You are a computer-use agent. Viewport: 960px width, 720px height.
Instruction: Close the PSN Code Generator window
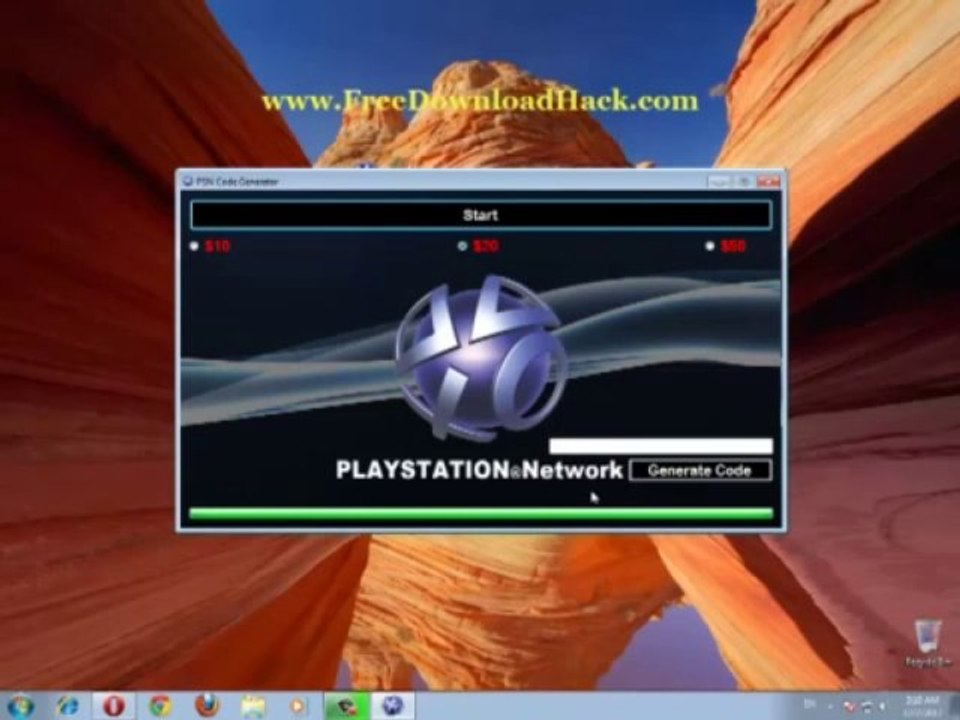pyautogui.click(x=768, y=182)
